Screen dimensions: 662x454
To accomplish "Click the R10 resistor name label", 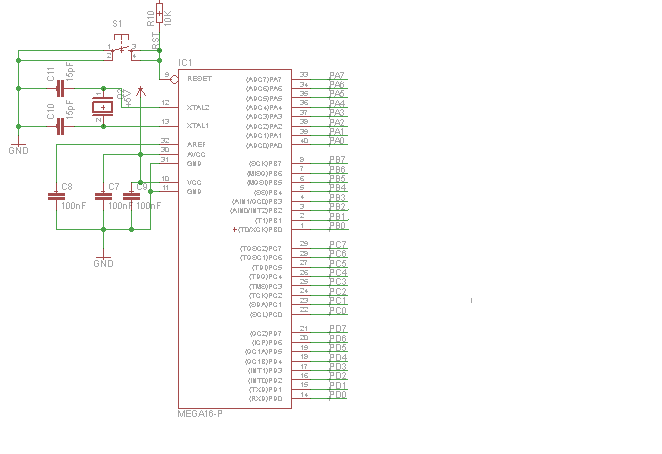I will 151,19.
